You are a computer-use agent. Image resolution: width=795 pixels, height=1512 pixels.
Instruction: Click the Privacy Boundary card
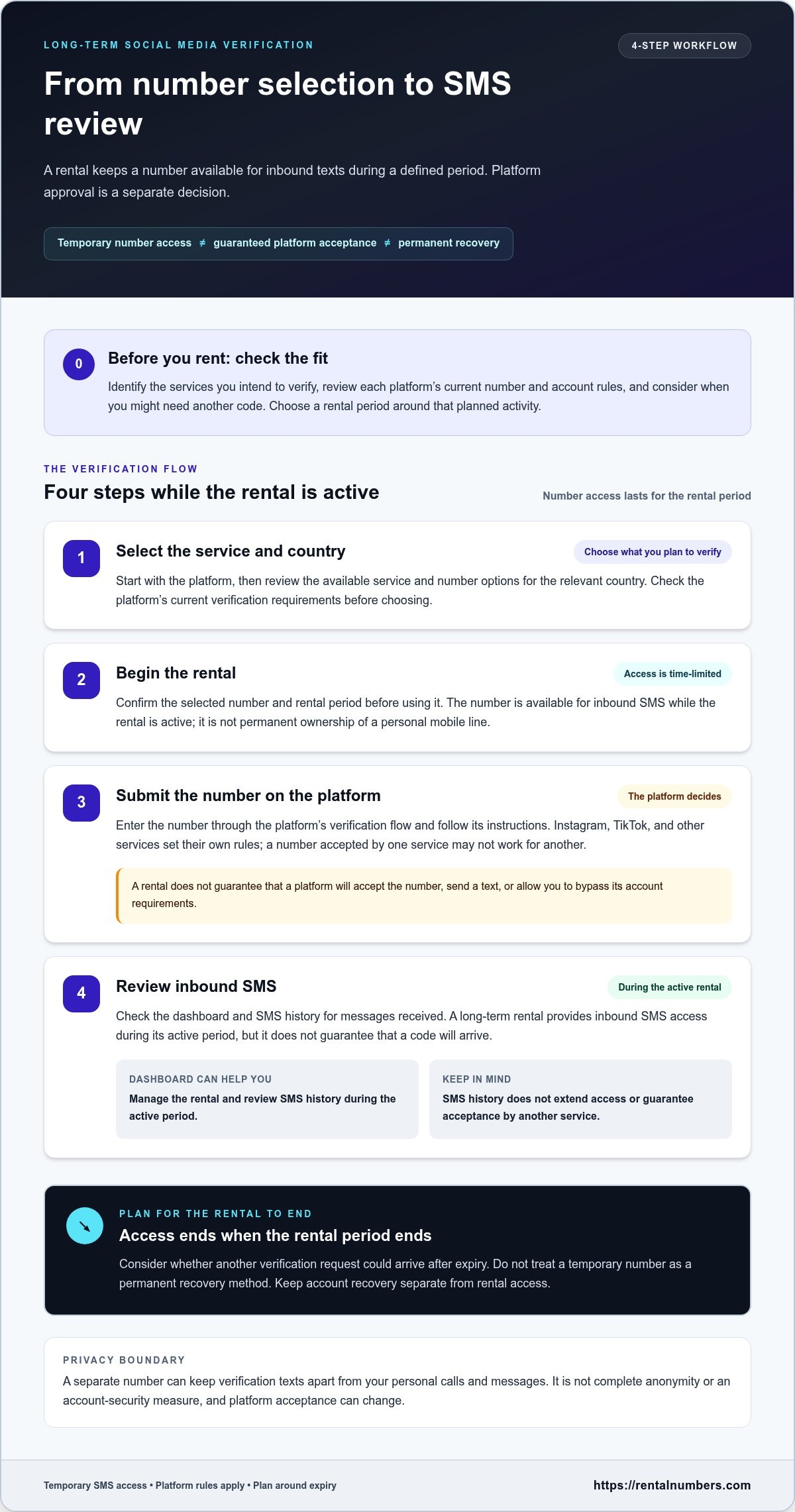click(x=397, y=1382)
